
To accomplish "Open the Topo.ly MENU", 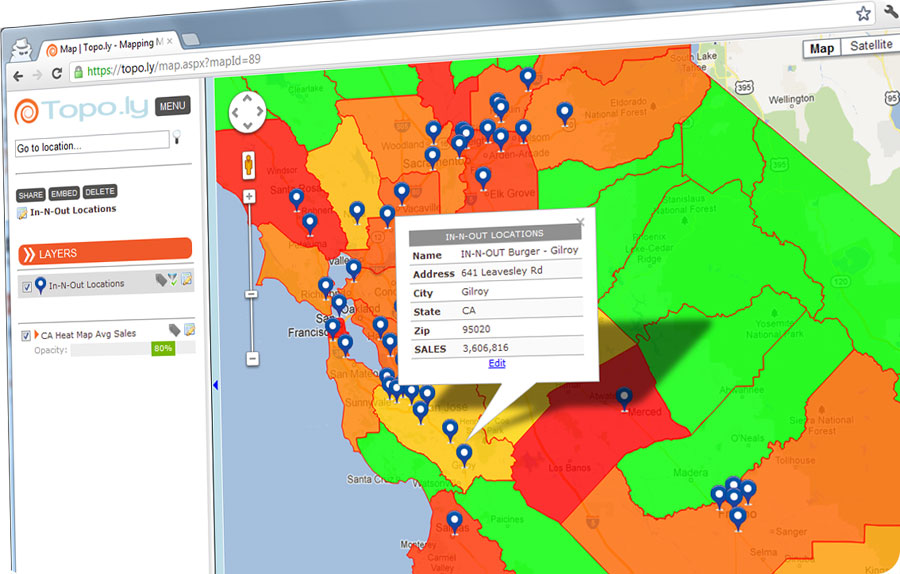I will (172, 106).
